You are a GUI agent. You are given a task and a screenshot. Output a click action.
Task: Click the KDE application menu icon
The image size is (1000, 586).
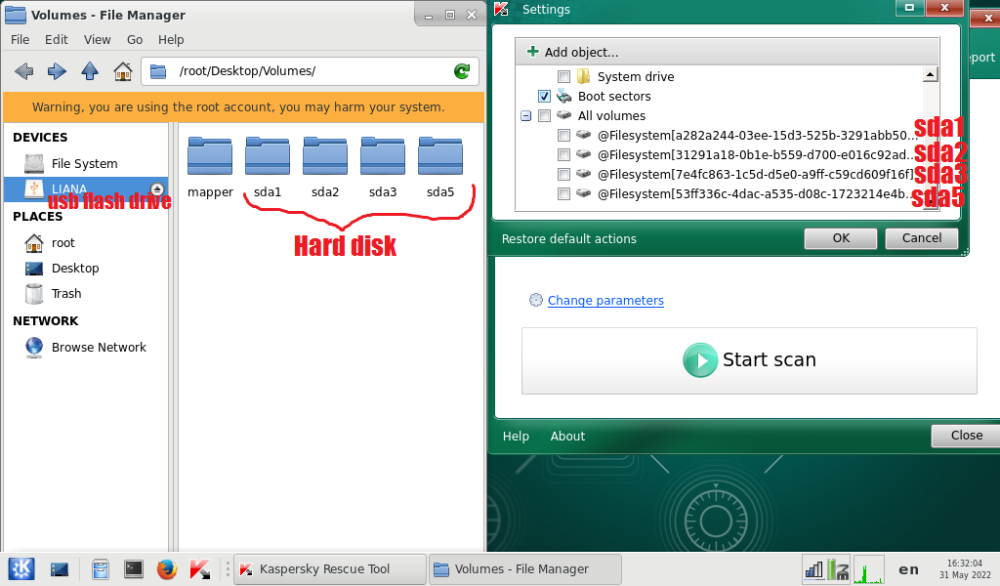tap(21, 569)
